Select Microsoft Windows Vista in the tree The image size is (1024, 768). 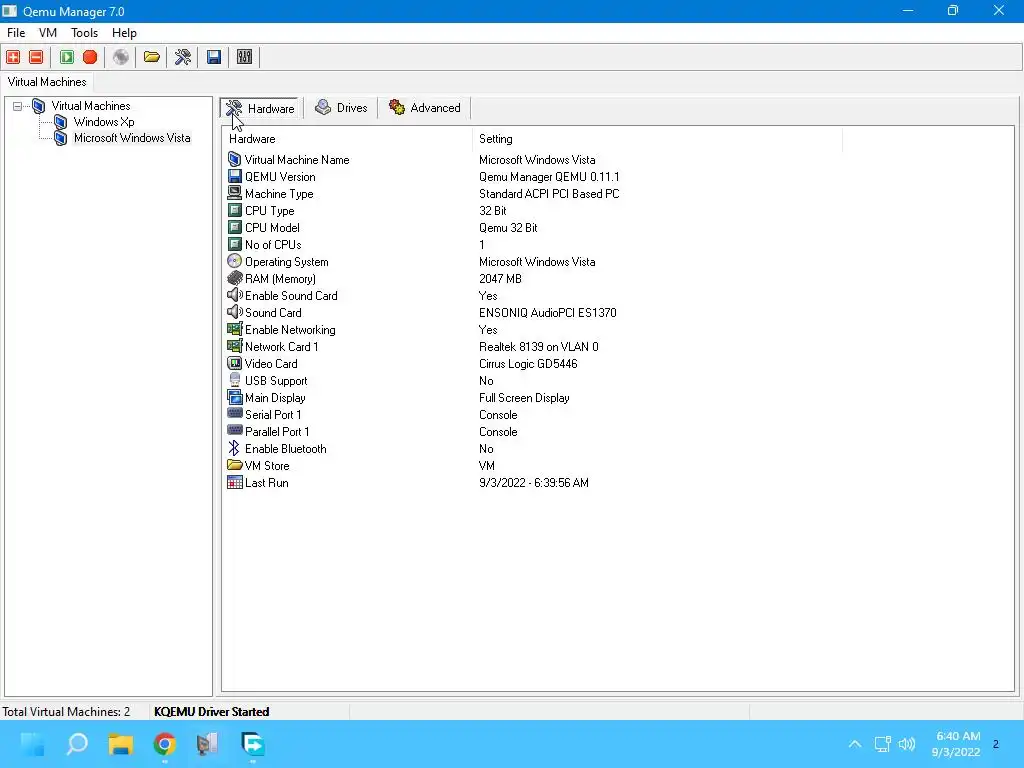point(132,138)
